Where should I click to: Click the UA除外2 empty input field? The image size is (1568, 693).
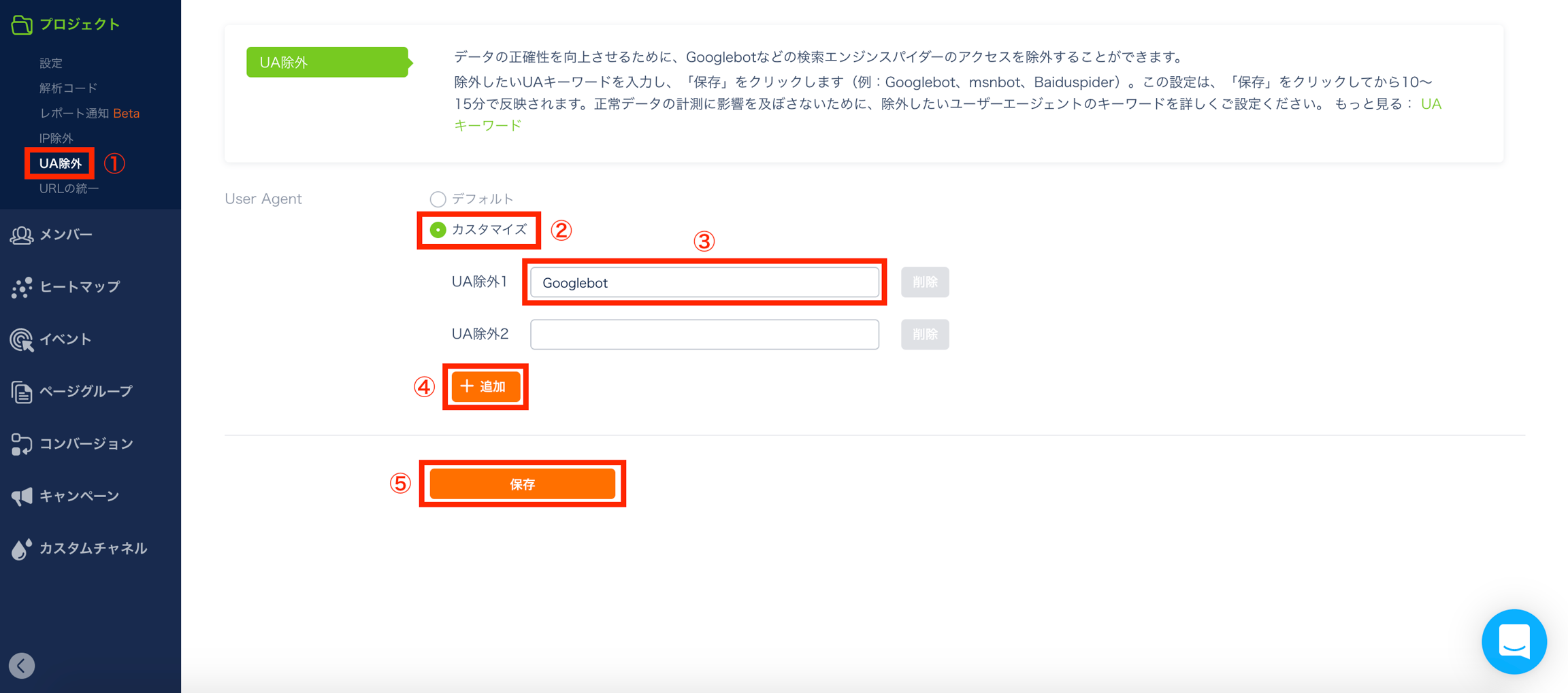(x=704, y=335)
